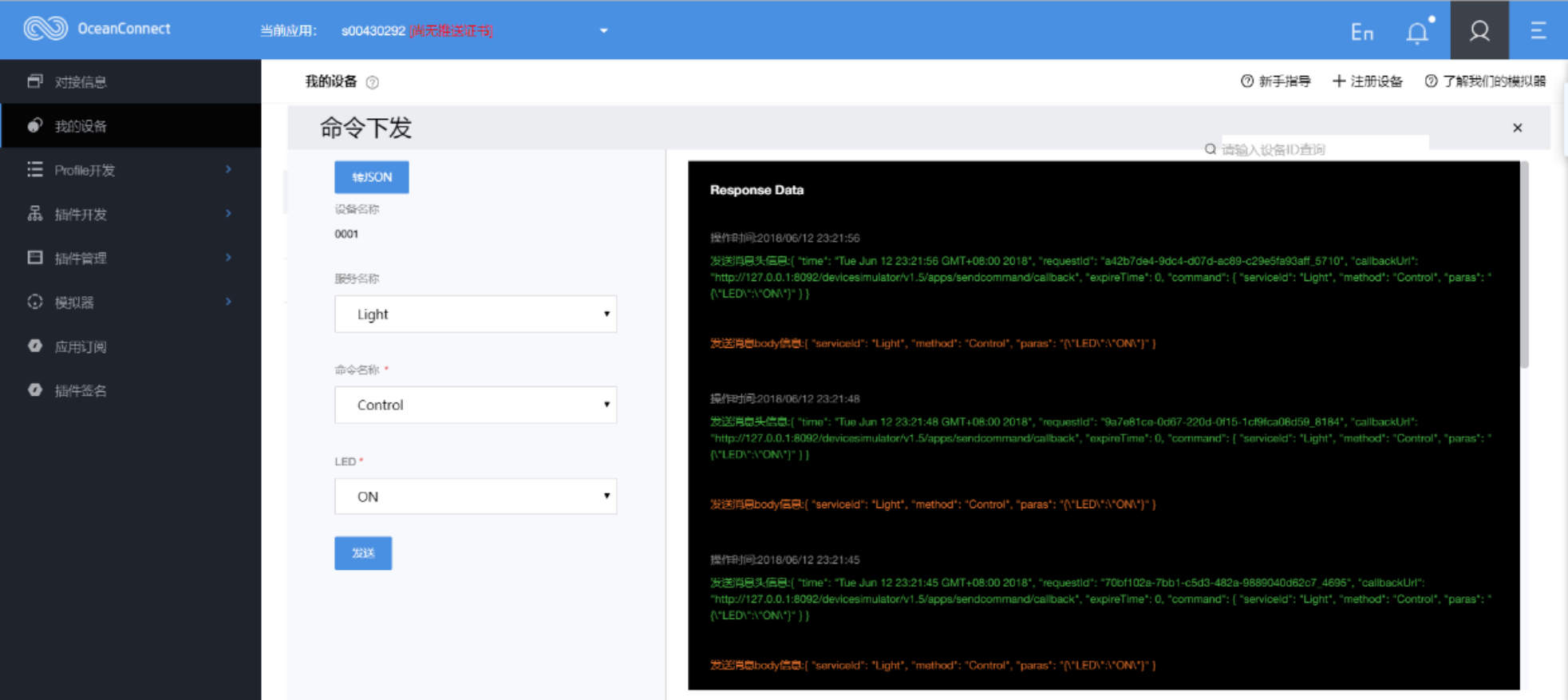Expand the 模拟器 chevron
1568x700 pixels.
pos(229,302)
